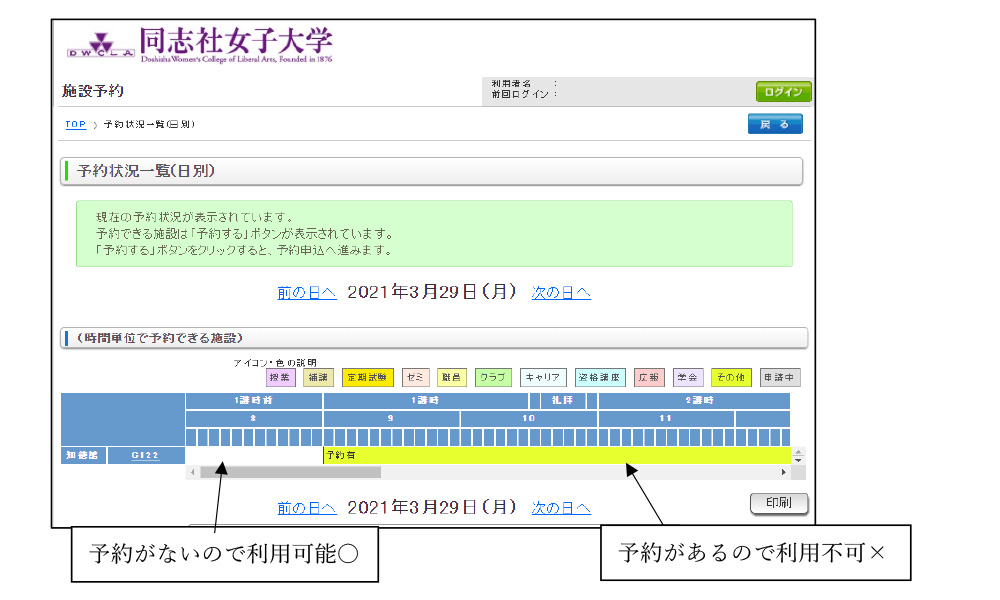The height and width of the screenshot is (600, 1000).
Task: Click the 申請中 legend swatch
Action: [x=779, y=377]
